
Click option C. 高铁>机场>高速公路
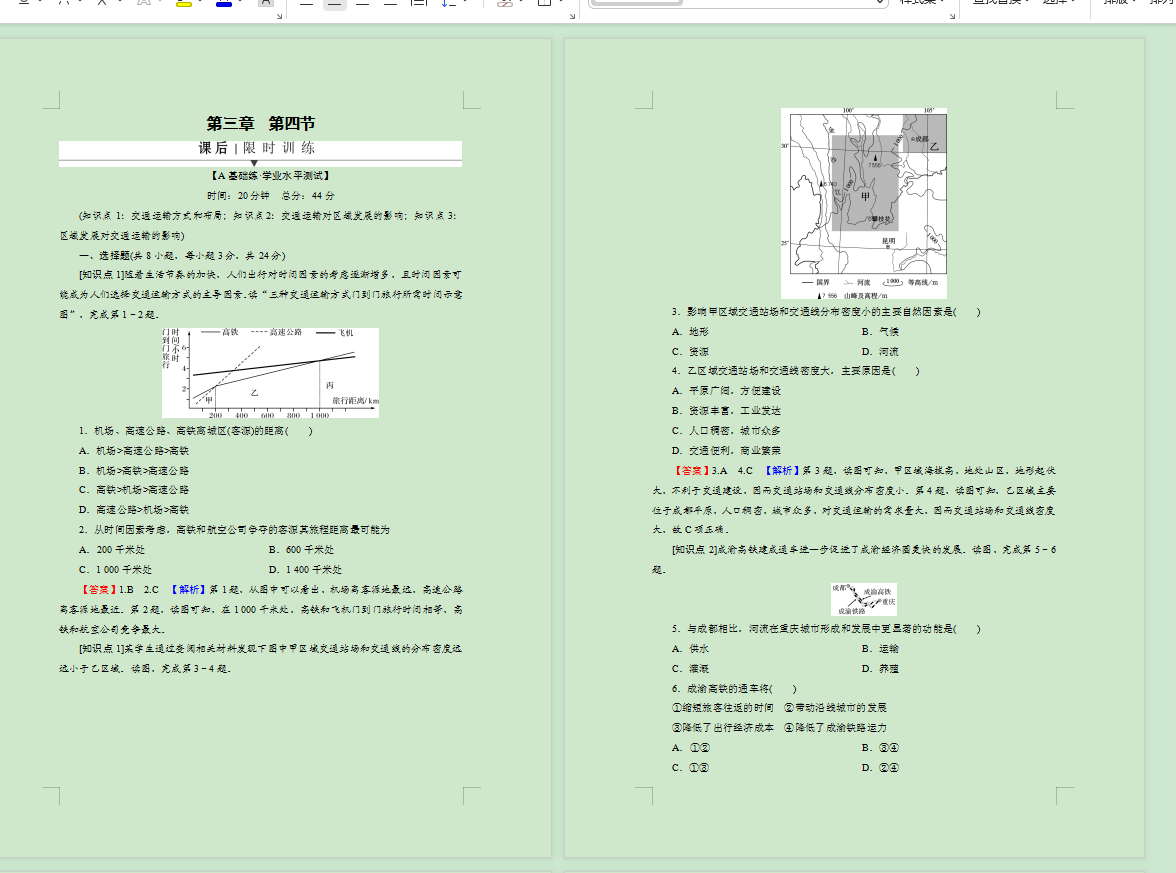(134, 490)
